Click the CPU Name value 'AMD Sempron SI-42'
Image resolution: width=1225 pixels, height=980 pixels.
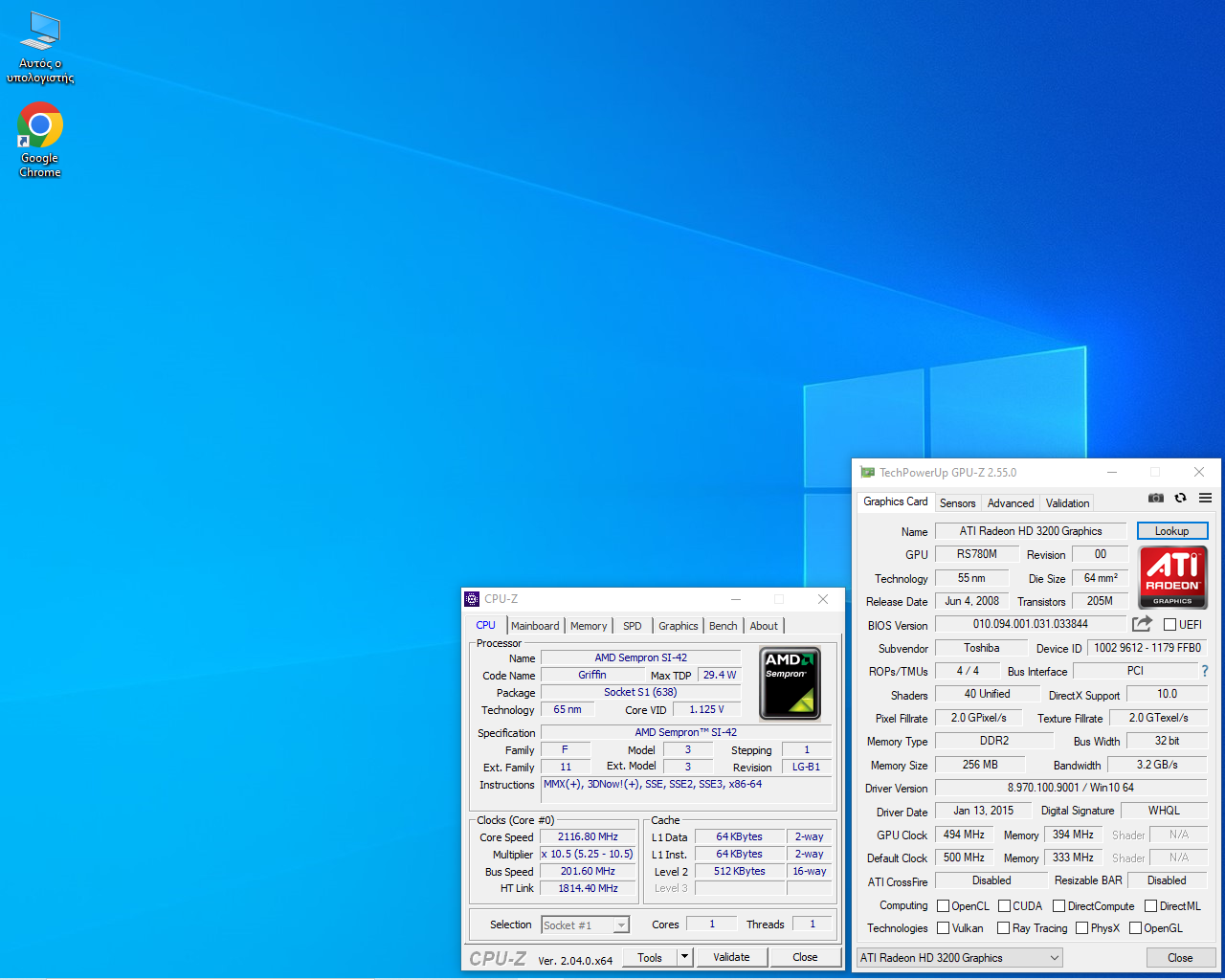point(640,657)
